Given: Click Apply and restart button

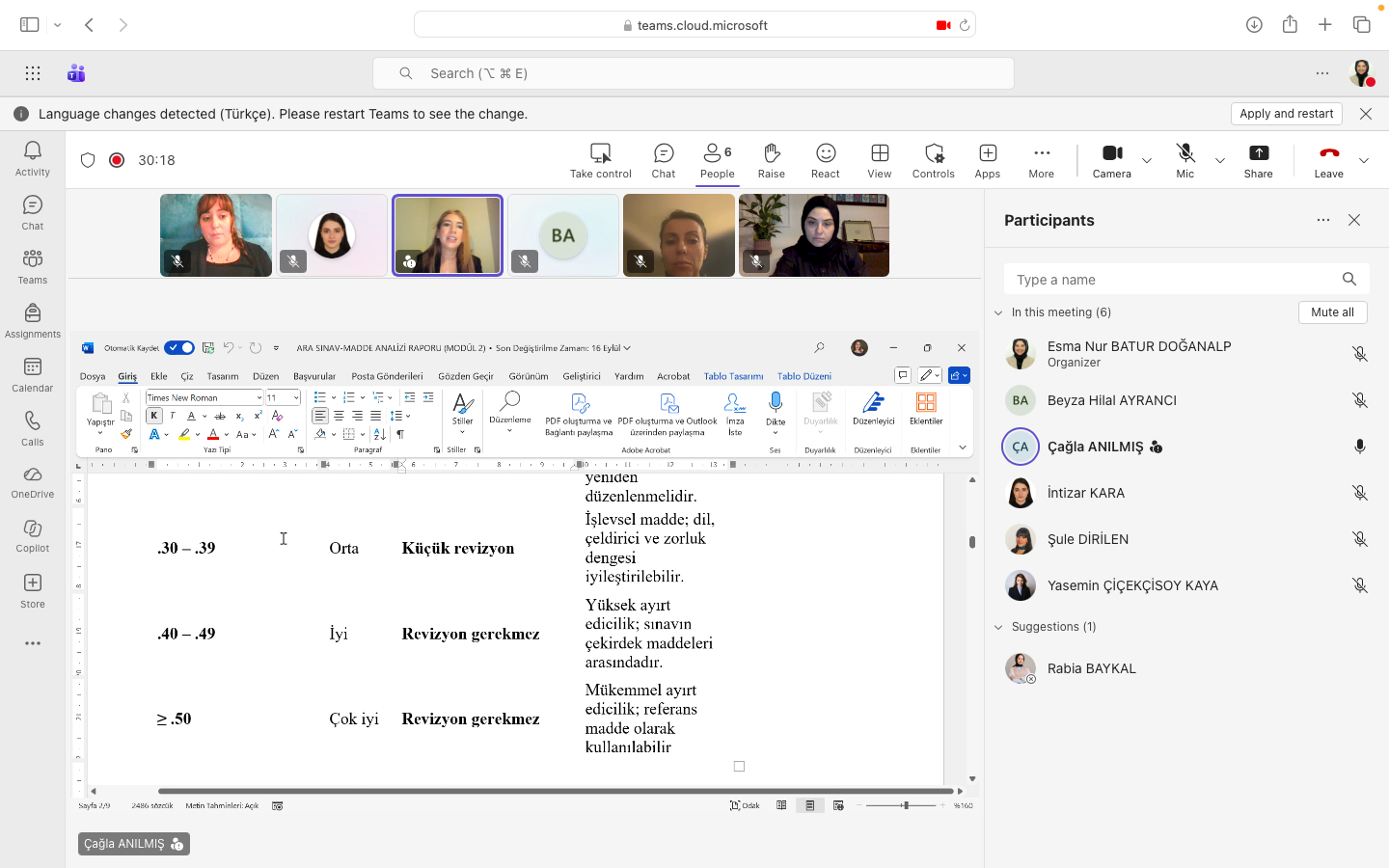Looking at the screenshot, I should tap(1287, 114).
